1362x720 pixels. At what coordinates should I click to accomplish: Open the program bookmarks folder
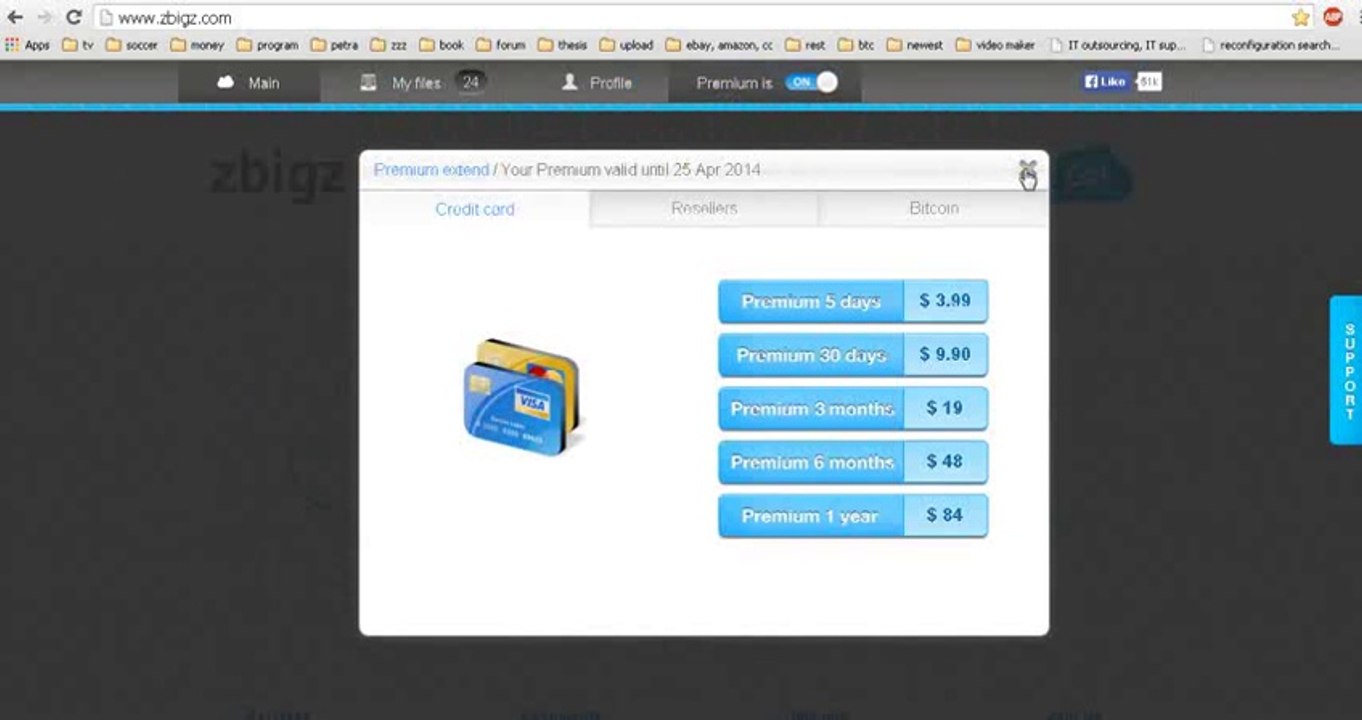[x=267, y=45]
